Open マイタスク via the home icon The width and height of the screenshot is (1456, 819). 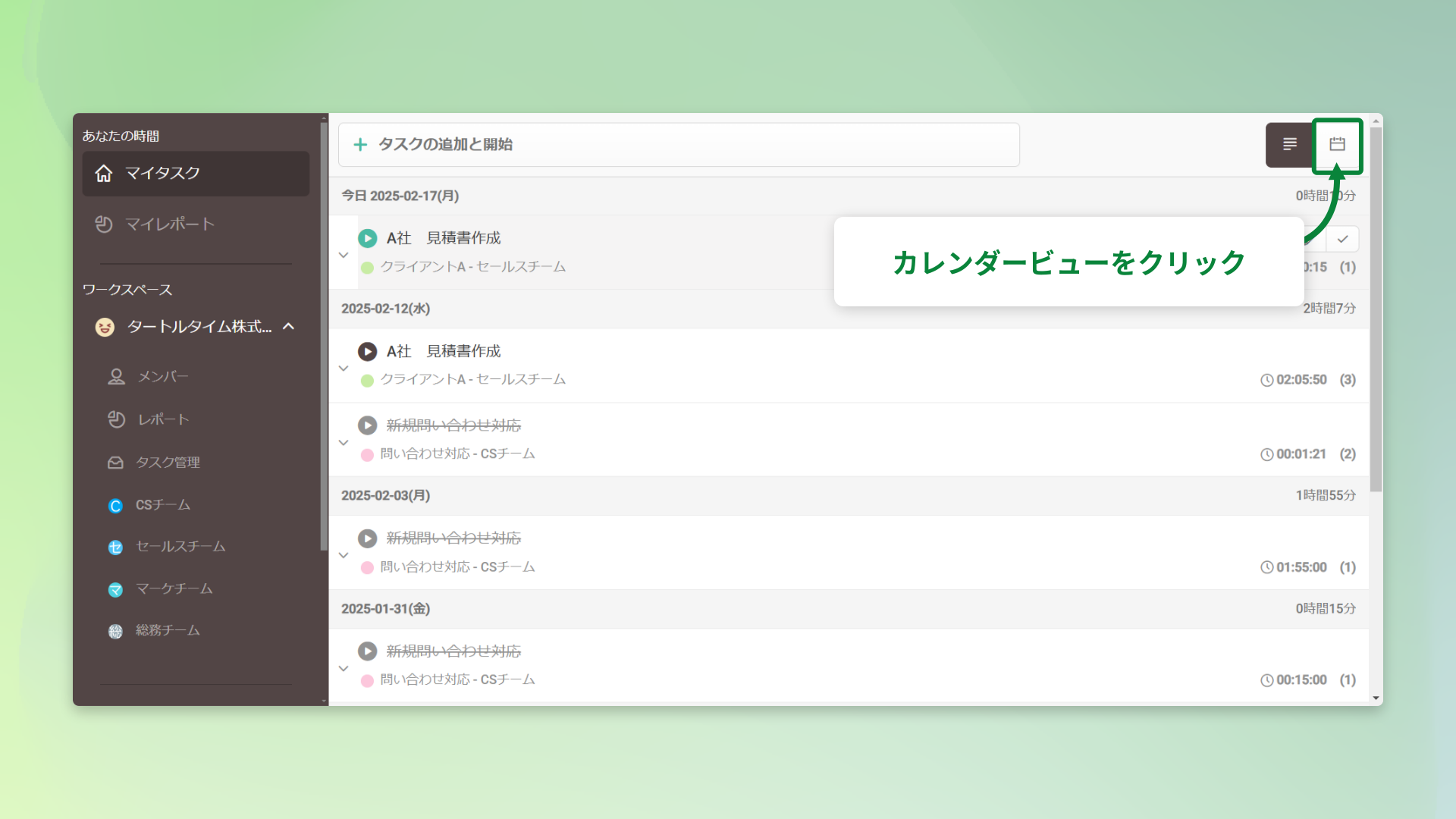[104, 173]
